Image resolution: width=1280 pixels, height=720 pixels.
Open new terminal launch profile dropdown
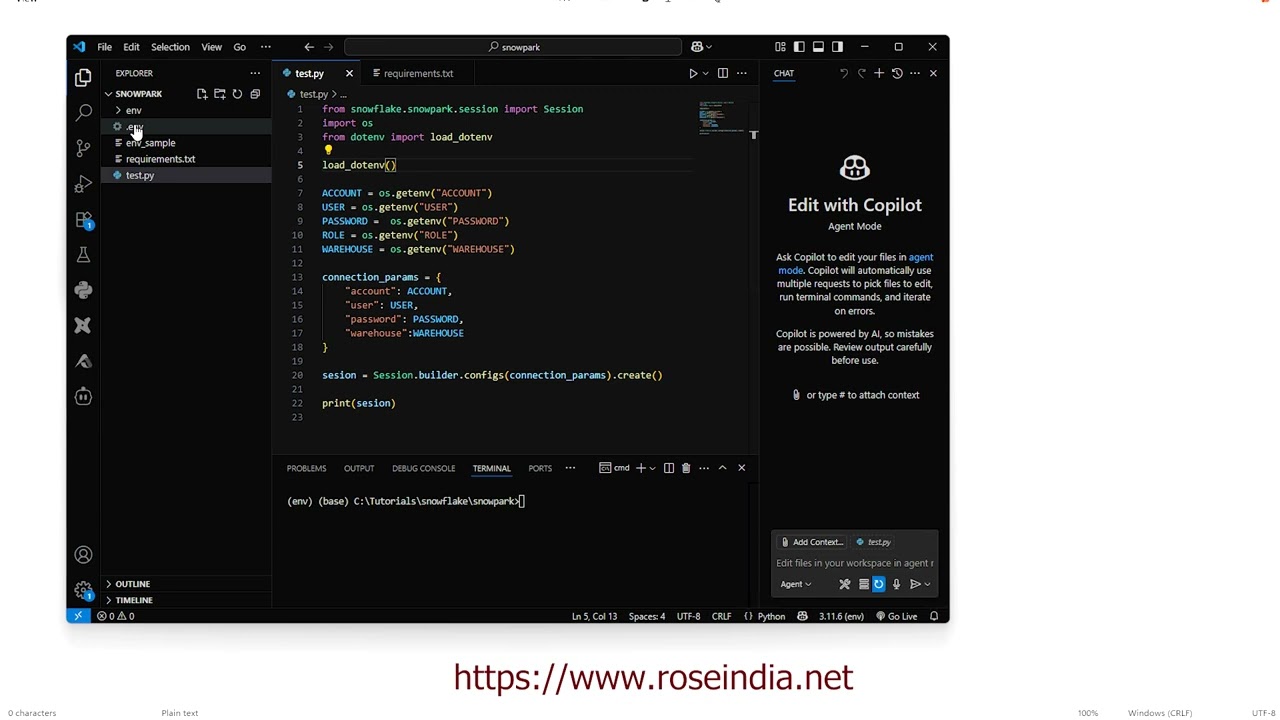pyautogui.click(x=652, y=468)
